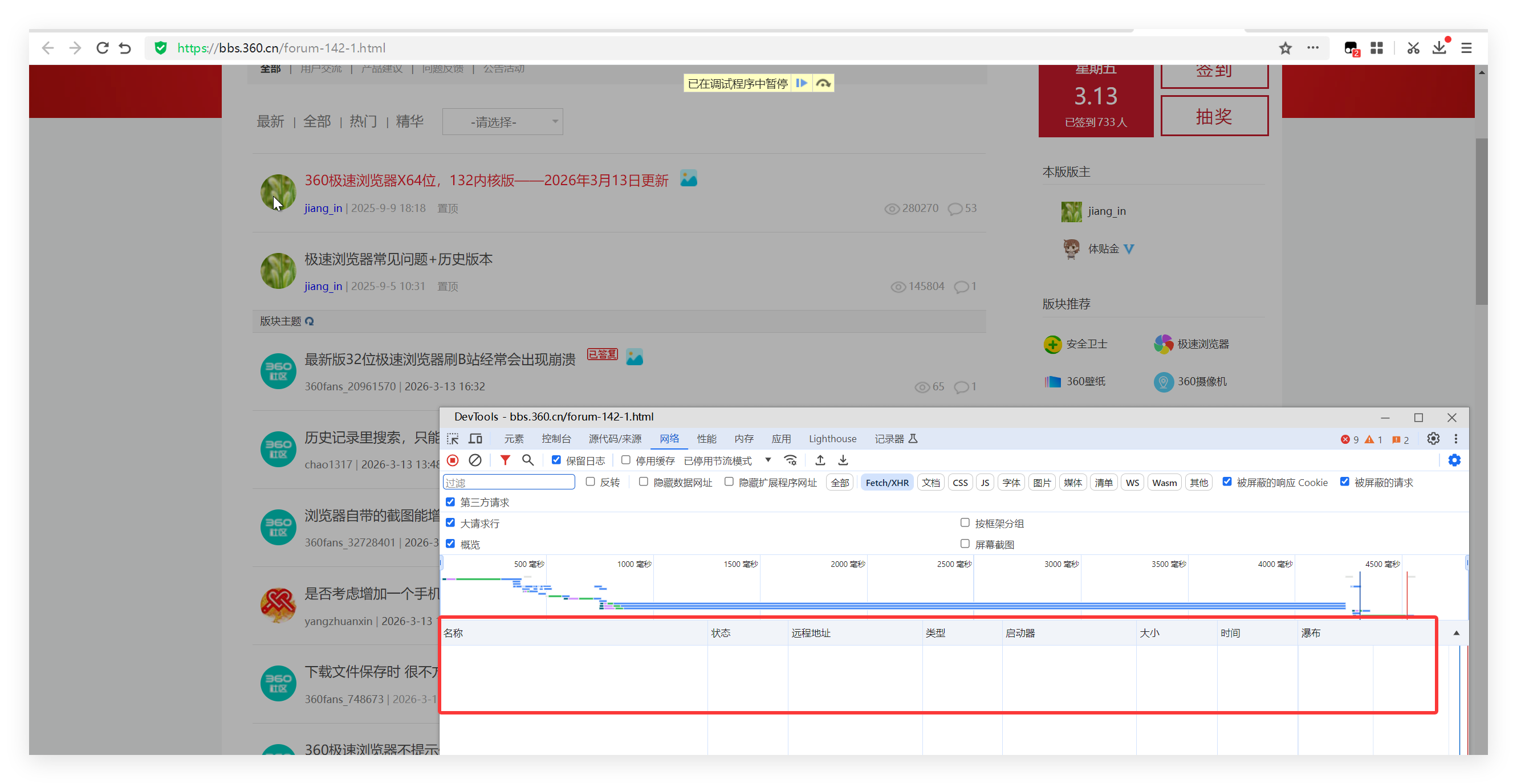Image resolution: width=1517 pixels, height=784 pixels.
Task: Open the 源代码/来源 tab
Action: pyautogui.click(x=615, y=439)
